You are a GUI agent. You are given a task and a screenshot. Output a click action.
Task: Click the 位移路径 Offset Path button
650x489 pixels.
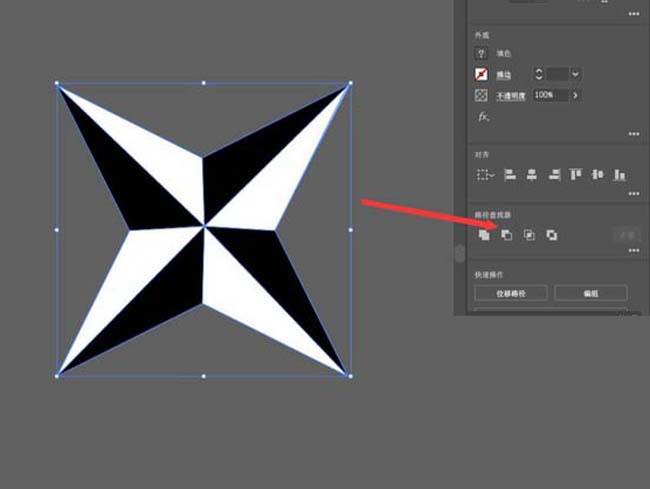[511, 293]
